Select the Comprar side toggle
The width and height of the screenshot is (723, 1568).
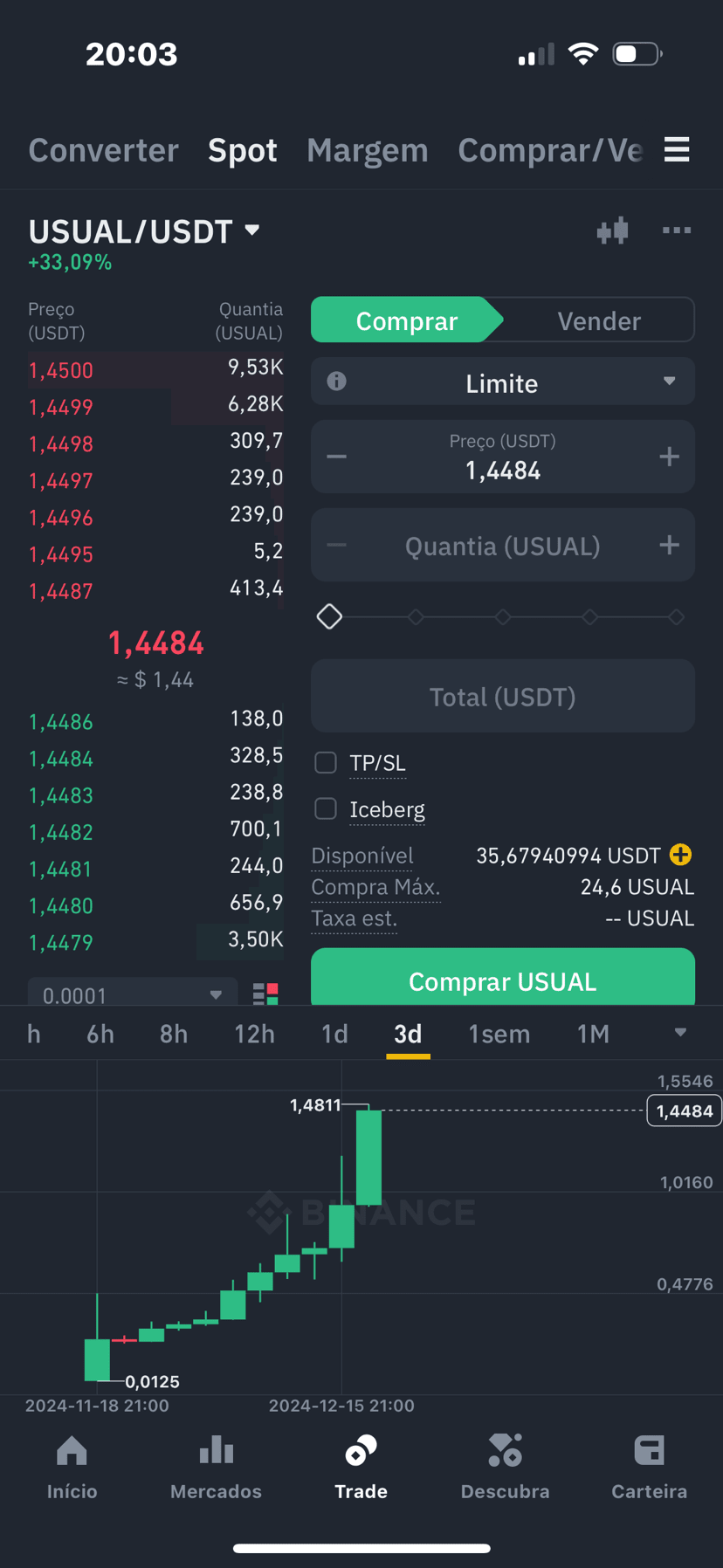tap(407, 320)
